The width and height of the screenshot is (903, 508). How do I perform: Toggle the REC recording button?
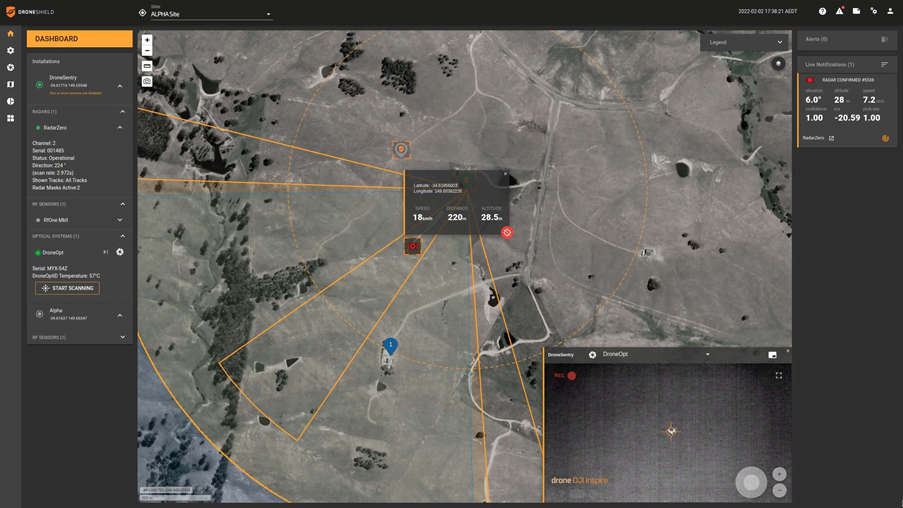click(565, 376)
